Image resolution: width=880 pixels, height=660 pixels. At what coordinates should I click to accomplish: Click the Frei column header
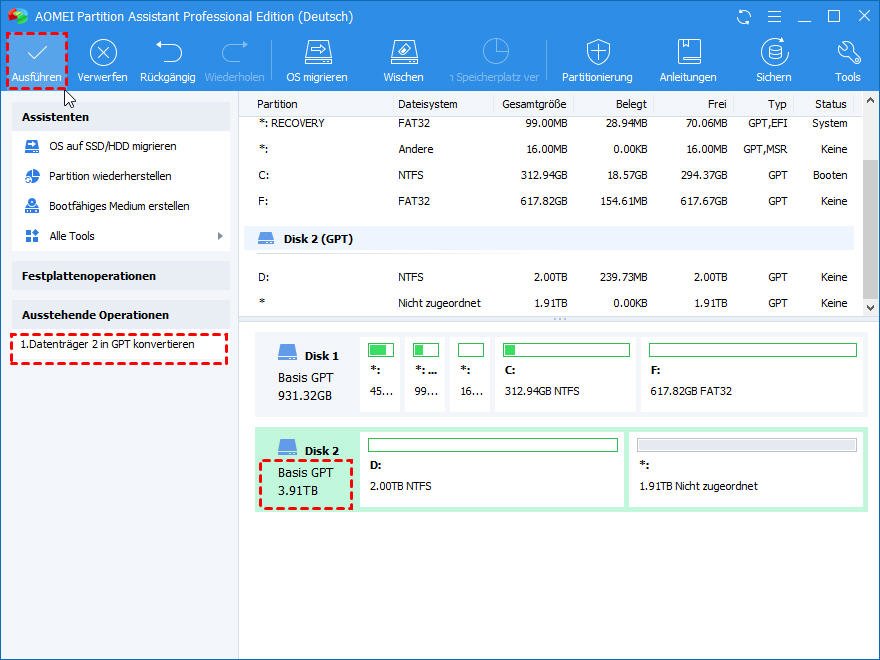click(717, 104)
